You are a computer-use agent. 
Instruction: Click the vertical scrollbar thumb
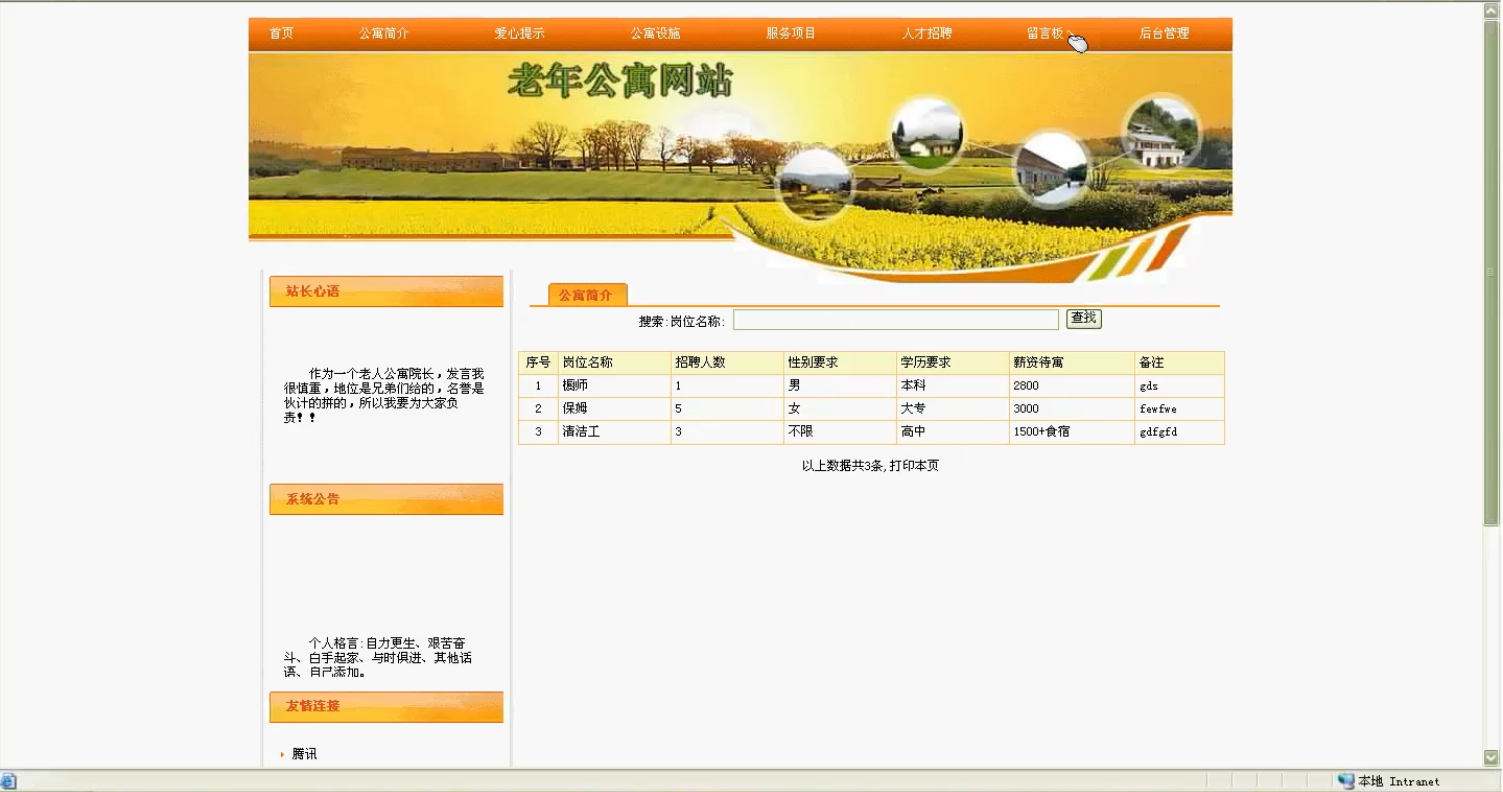[1491, 273]
